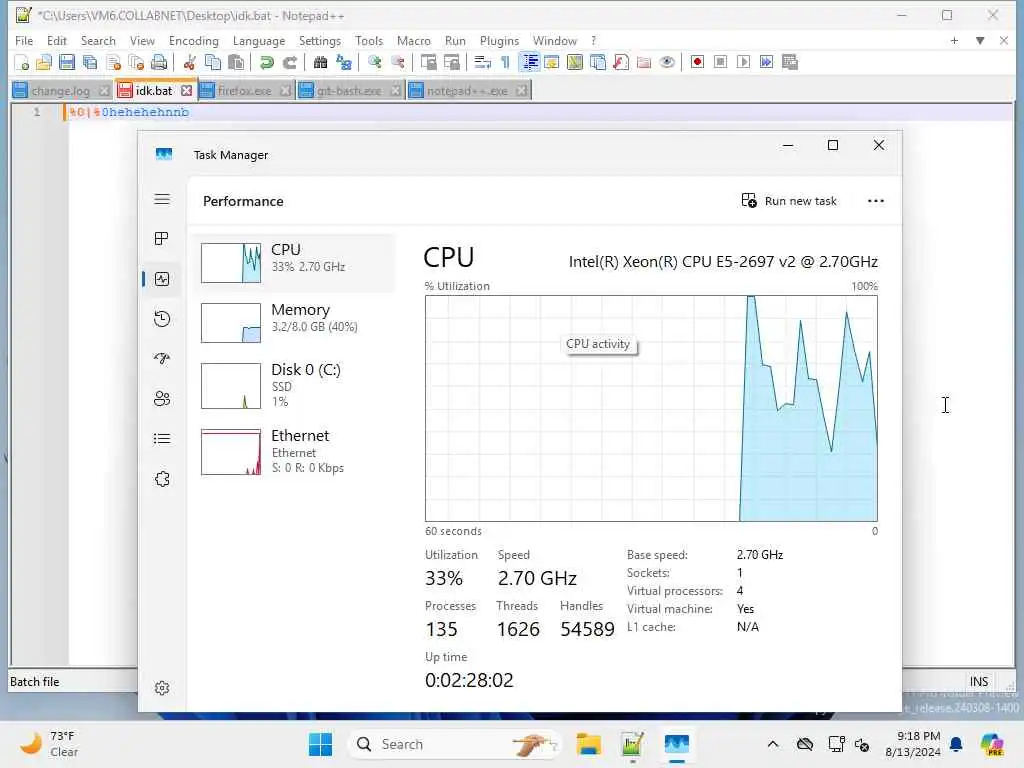The width and height of the screenshot is (1024, 768).
Task: Undo the last edit with green arrow
Action: pos(266,62)
